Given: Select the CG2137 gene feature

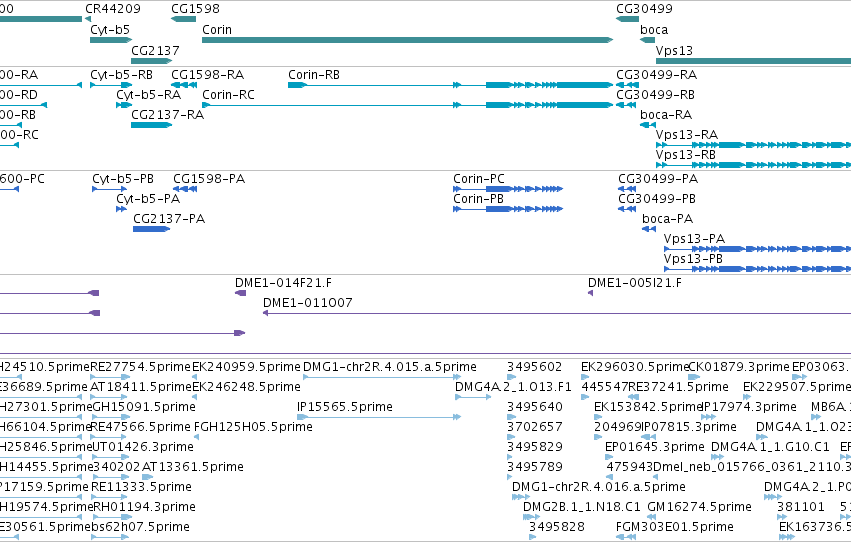Looking at the screenshot, I should click(x=151, y=61).
